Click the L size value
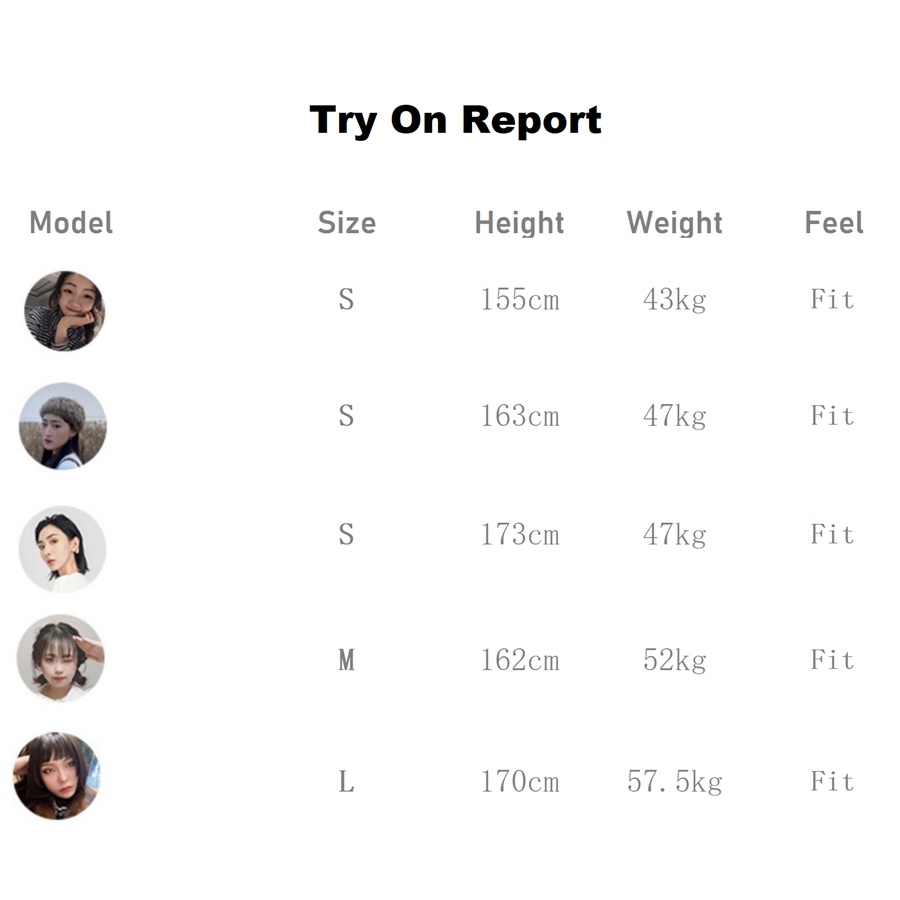 [346, 781]
